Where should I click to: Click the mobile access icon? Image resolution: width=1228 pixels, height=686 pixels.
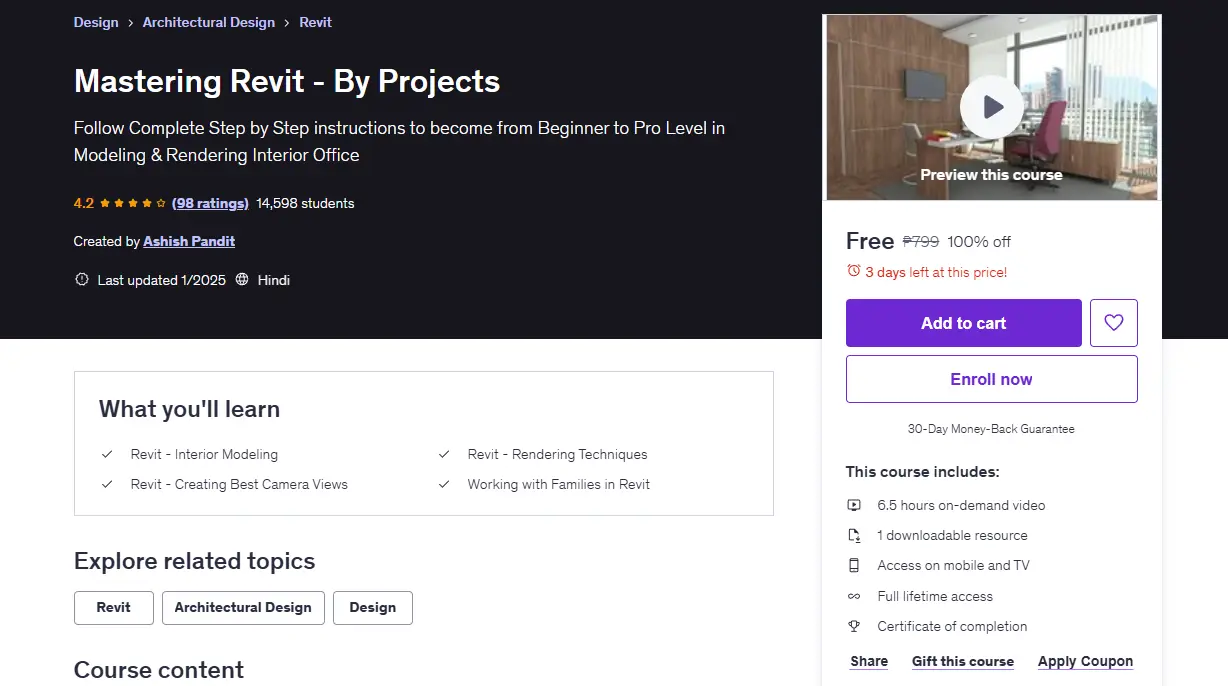(854, 565)
